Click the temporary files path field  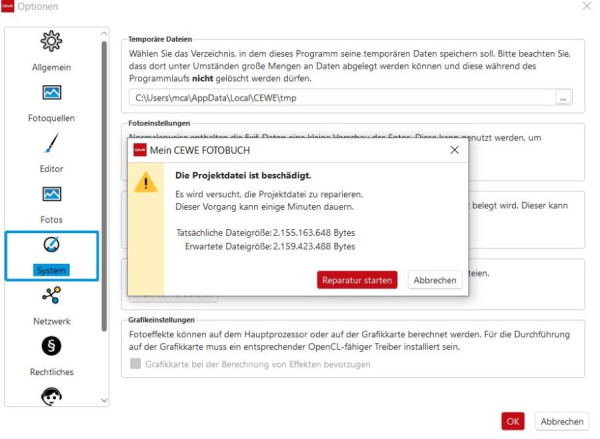coord(342,98)
